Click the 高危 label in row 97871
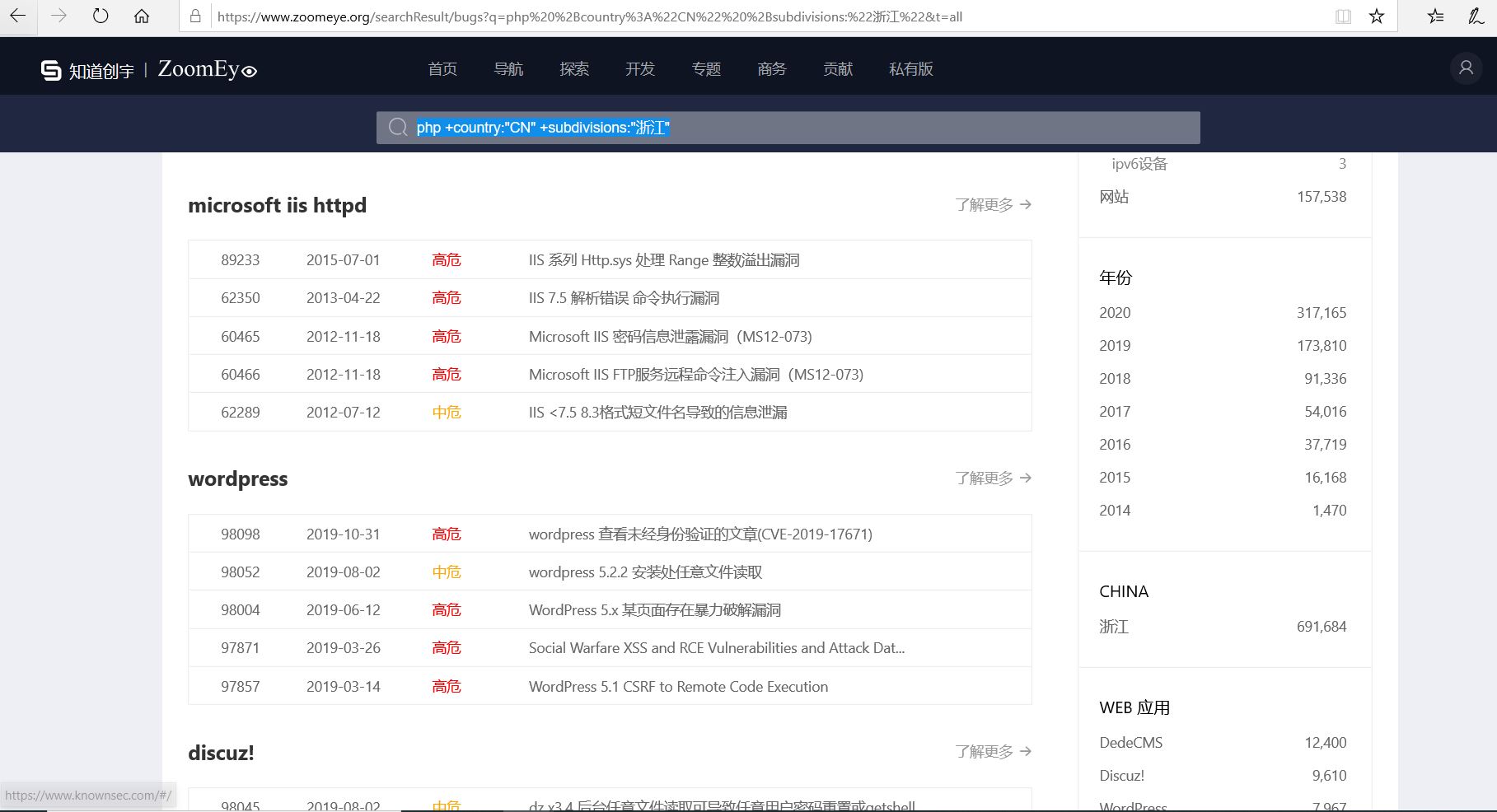The width and height of the screenshot is (1497, 812). coord(447,647)
